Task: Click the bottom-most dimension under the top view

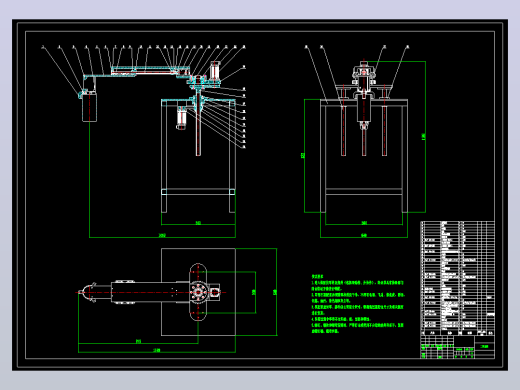Action: pyautogui.click(x=157, y=350)
